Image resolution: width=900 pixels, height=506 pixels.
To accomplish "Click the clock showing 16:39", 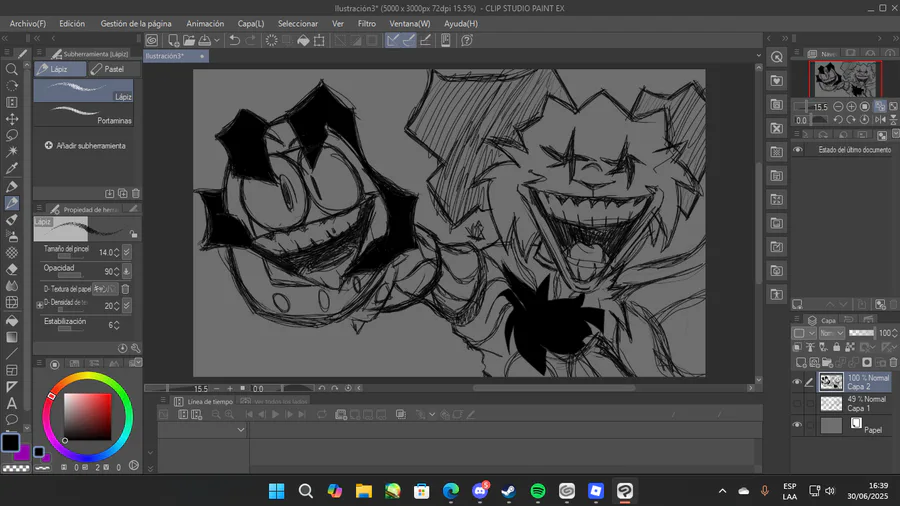I will pos(878,485).
